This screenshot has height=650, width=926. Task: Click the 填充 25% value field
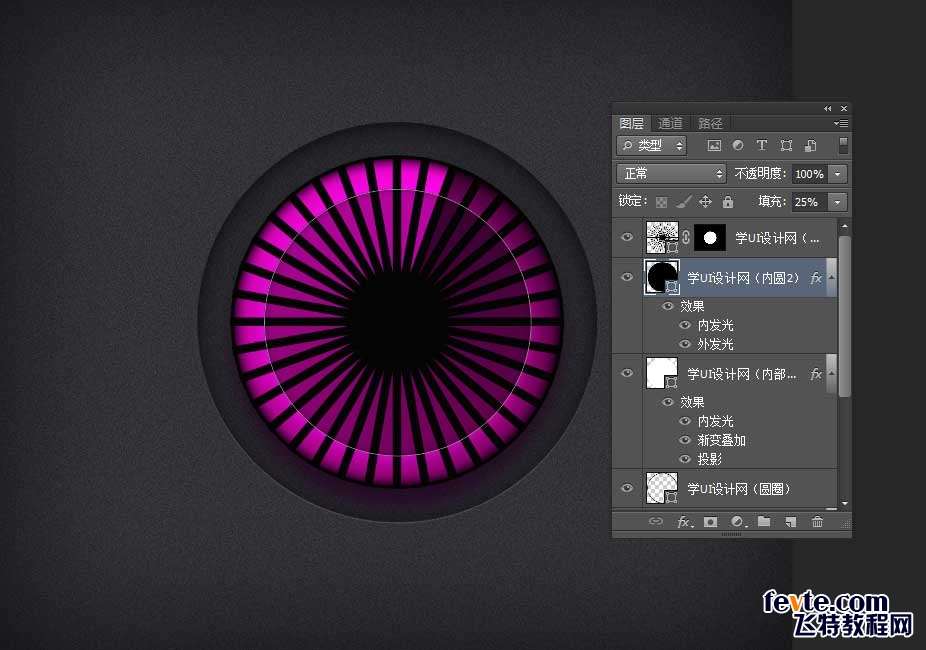coord(810,202)
